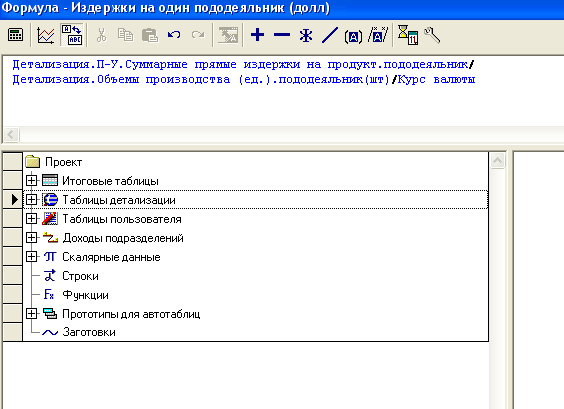Click the slashed /A/ formula icon
The image size is (564, 409).
point(378,35)
